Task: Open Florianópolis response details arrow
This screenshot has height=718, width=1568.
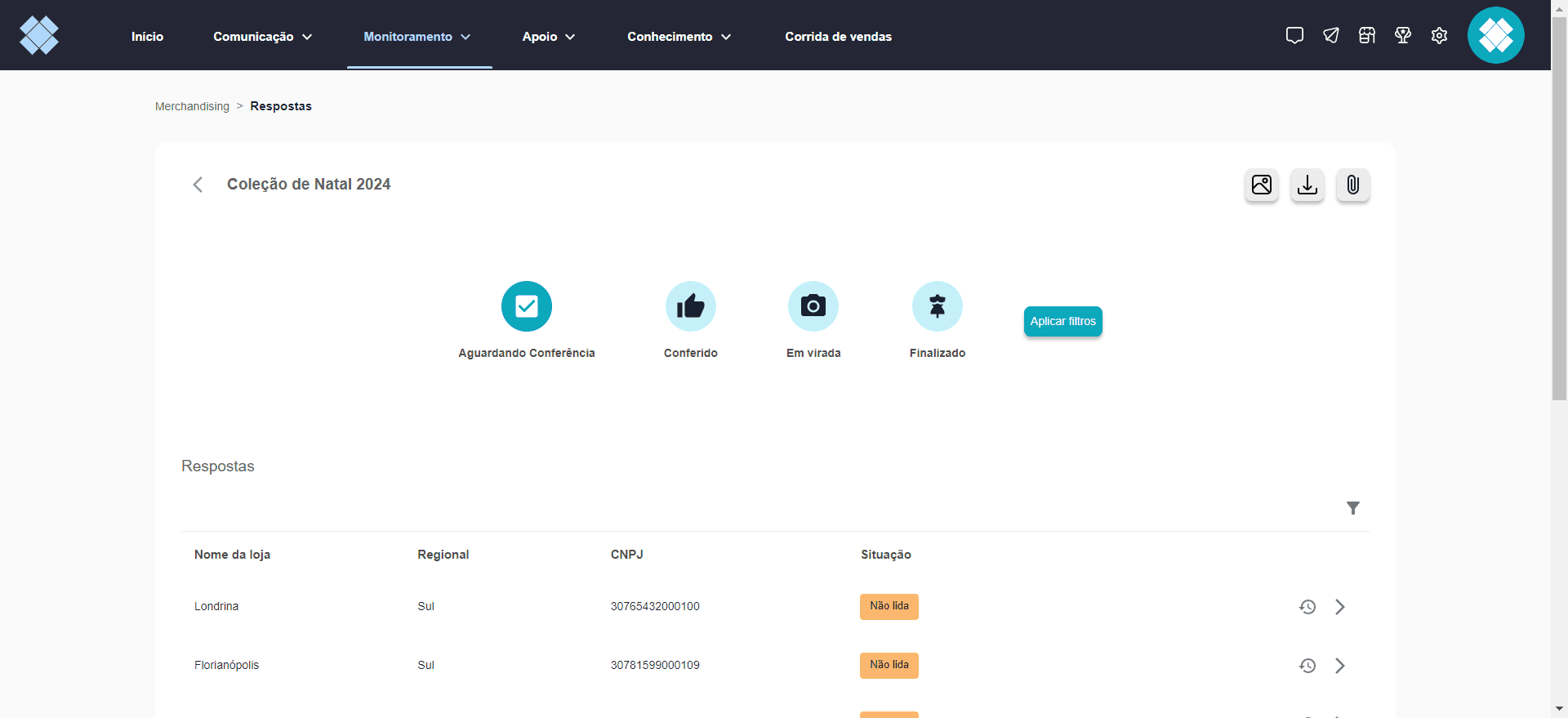Action: [x=1340, y=666]
